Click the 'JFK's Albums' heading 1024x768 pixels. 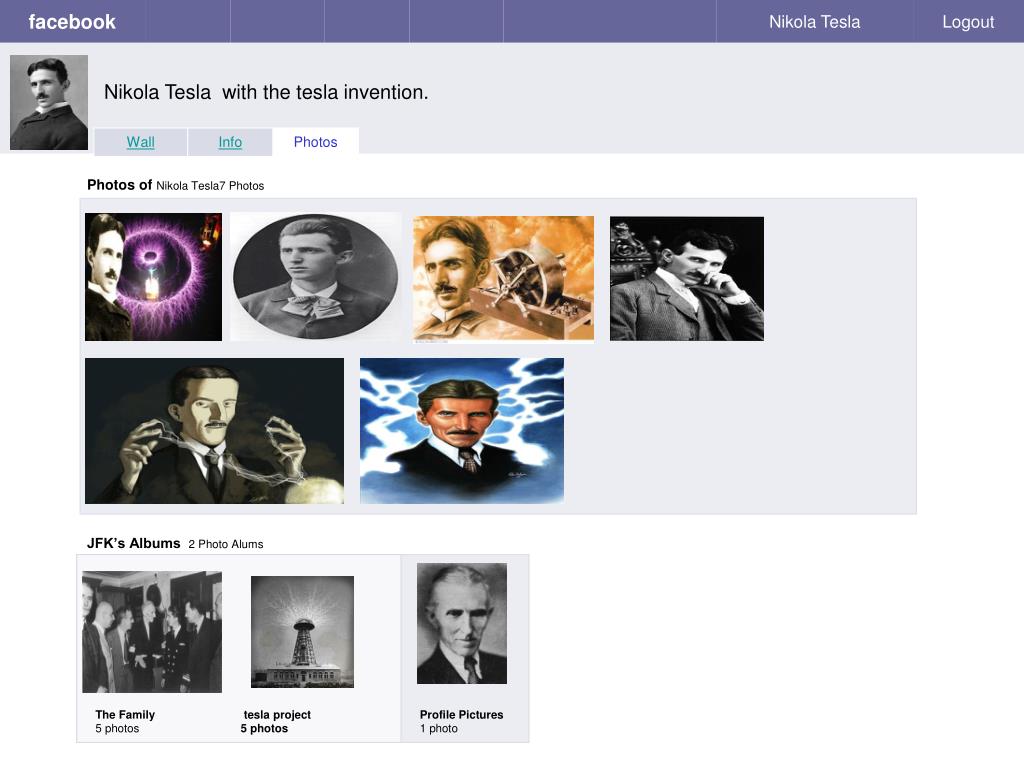pos(133,543)
